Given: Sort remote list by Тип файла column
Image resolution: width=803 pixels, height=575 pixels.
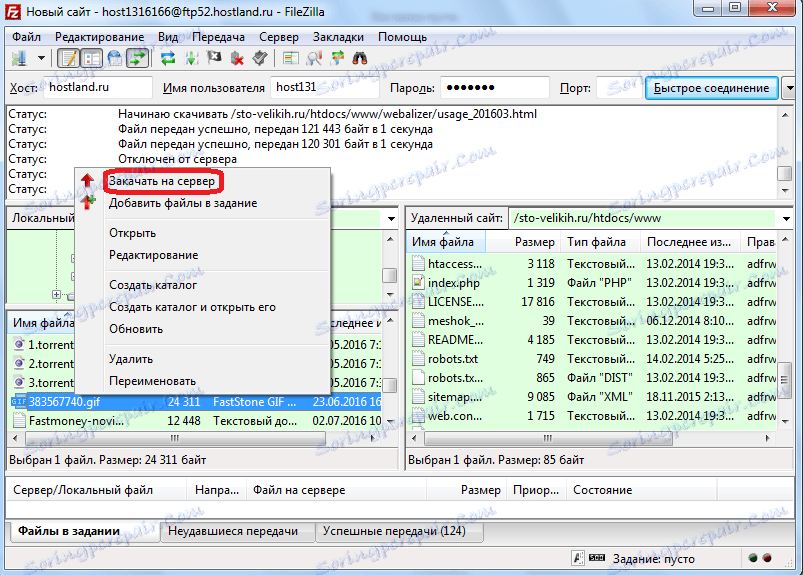Looking at the screenshot, I should pos(600,242).
